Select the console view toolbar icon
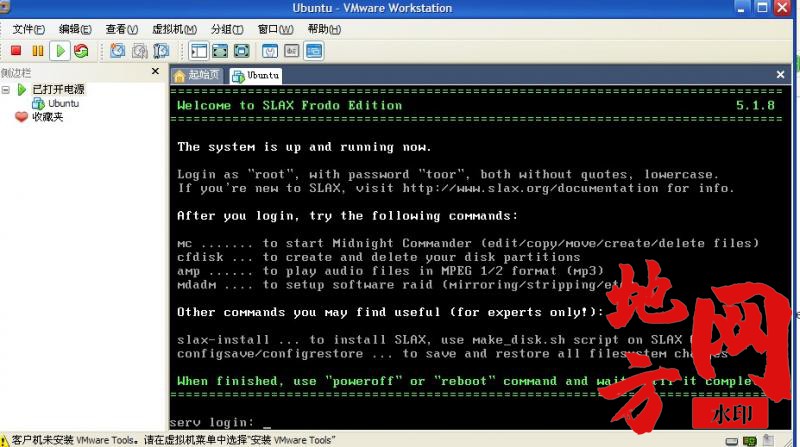The width and height of the screenshot is (800, 447). tap(313, 51)
